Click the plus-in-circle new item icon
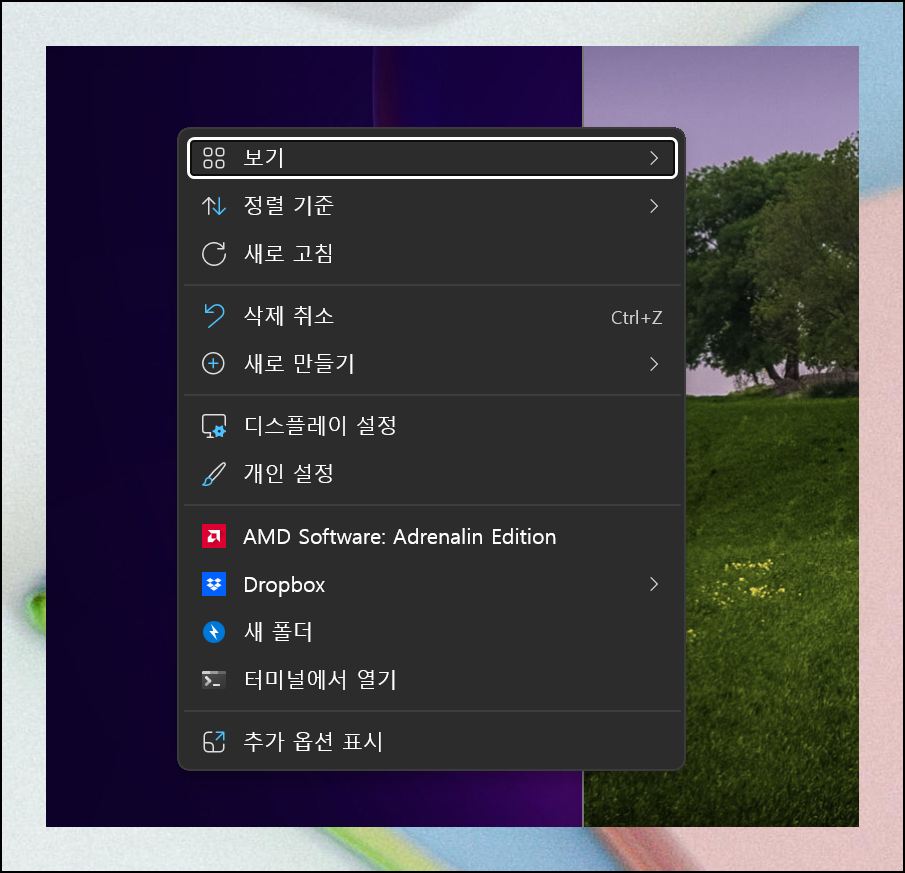This screenshot has height=873, width=905. [214, 364]
